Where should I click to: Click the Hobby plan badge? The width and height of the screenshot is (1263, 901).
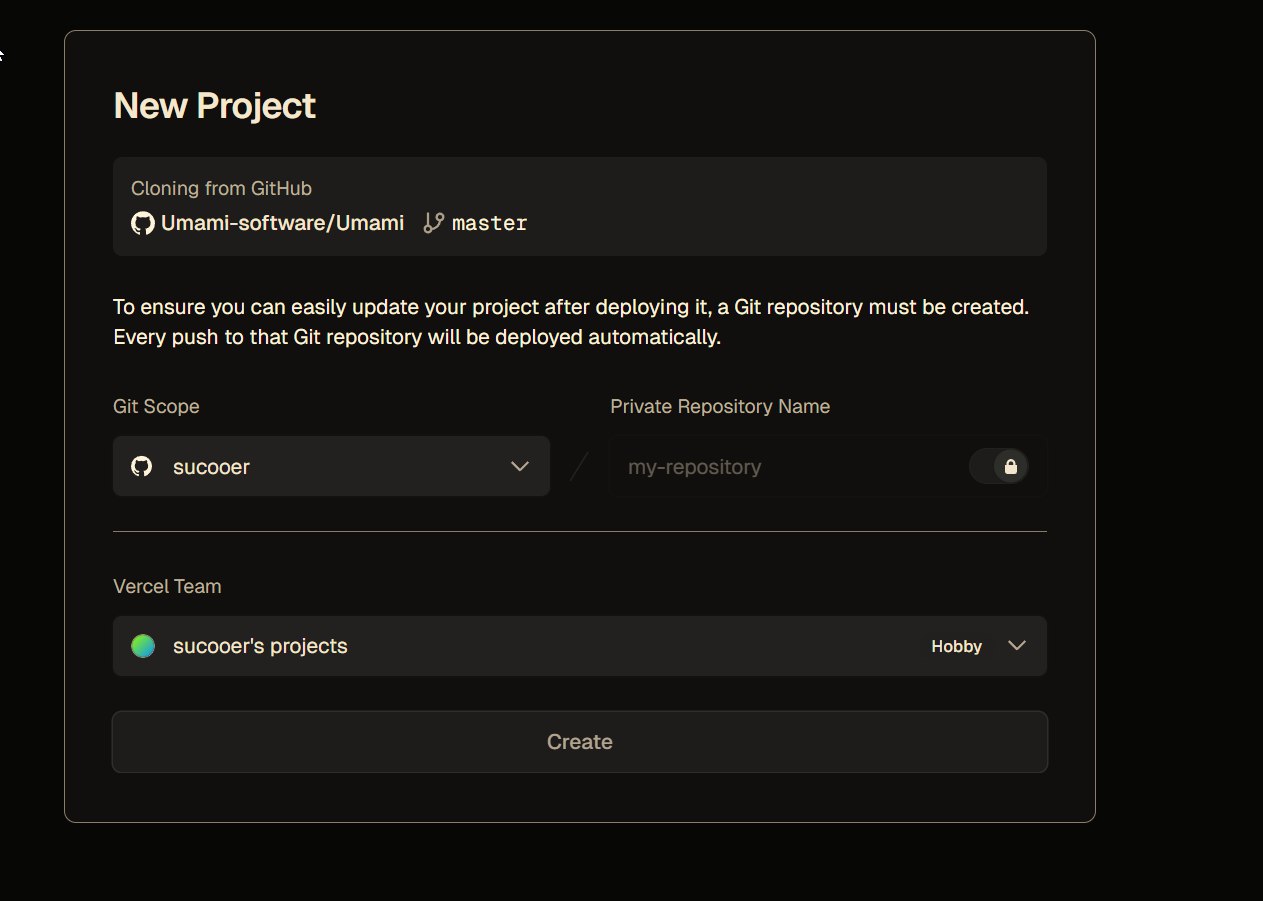pyautogui.click(x=956, y=646)
